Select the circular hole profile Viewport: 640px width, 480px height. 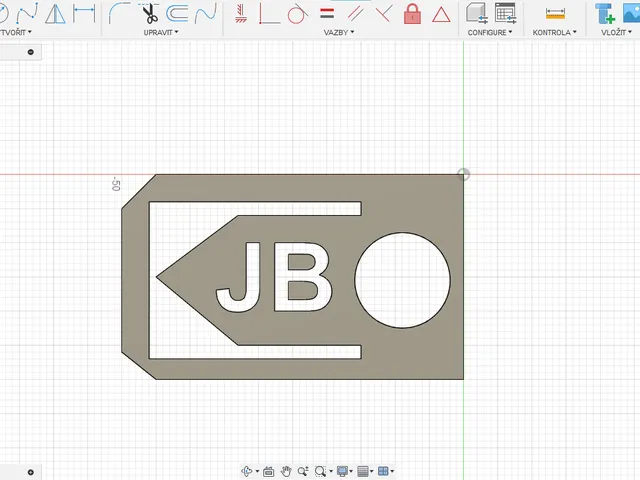[402, 280]
